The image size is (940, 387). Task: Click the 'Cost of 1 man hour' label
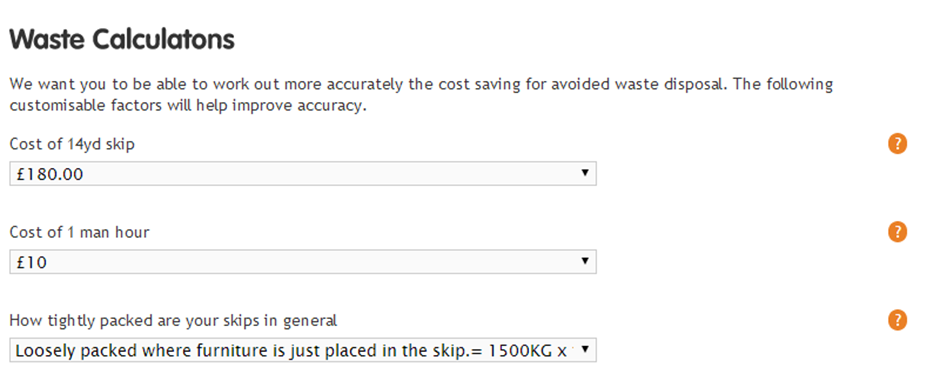pos(79,232)
